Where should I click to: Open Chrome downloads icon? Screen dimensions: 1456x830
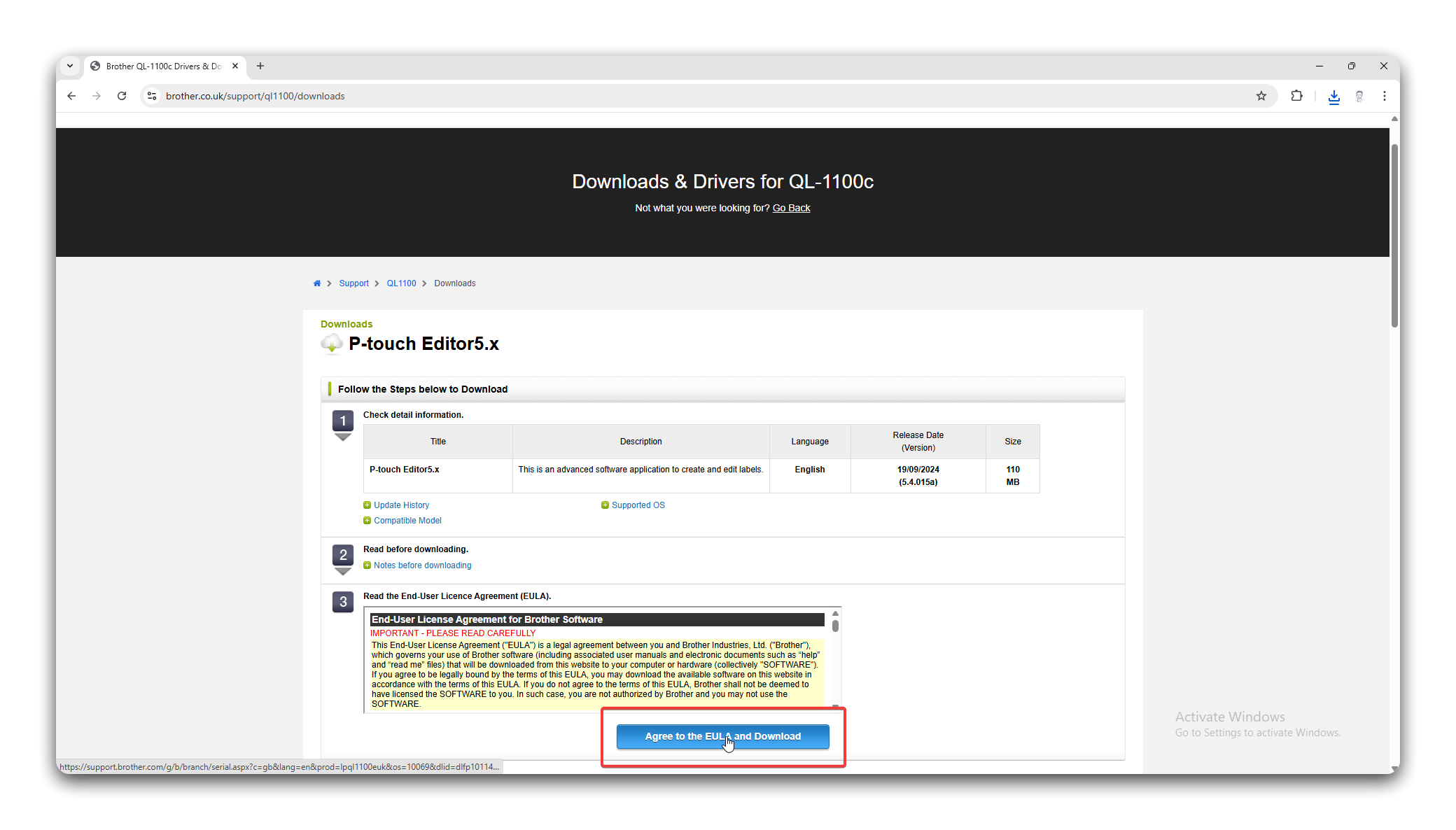point(1333,97)
